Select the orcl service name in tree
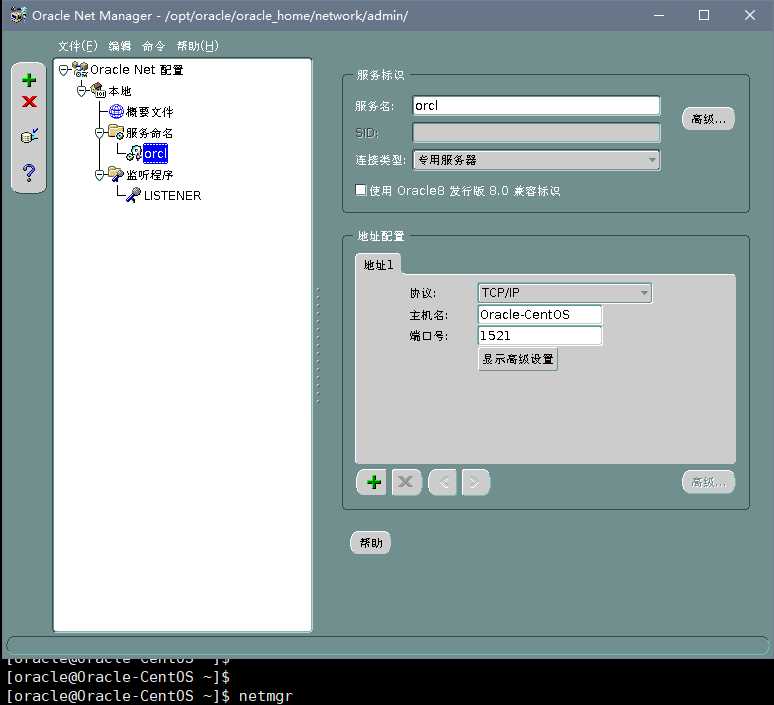The height and width of the screenshot is (705, 774). (155, 154)
